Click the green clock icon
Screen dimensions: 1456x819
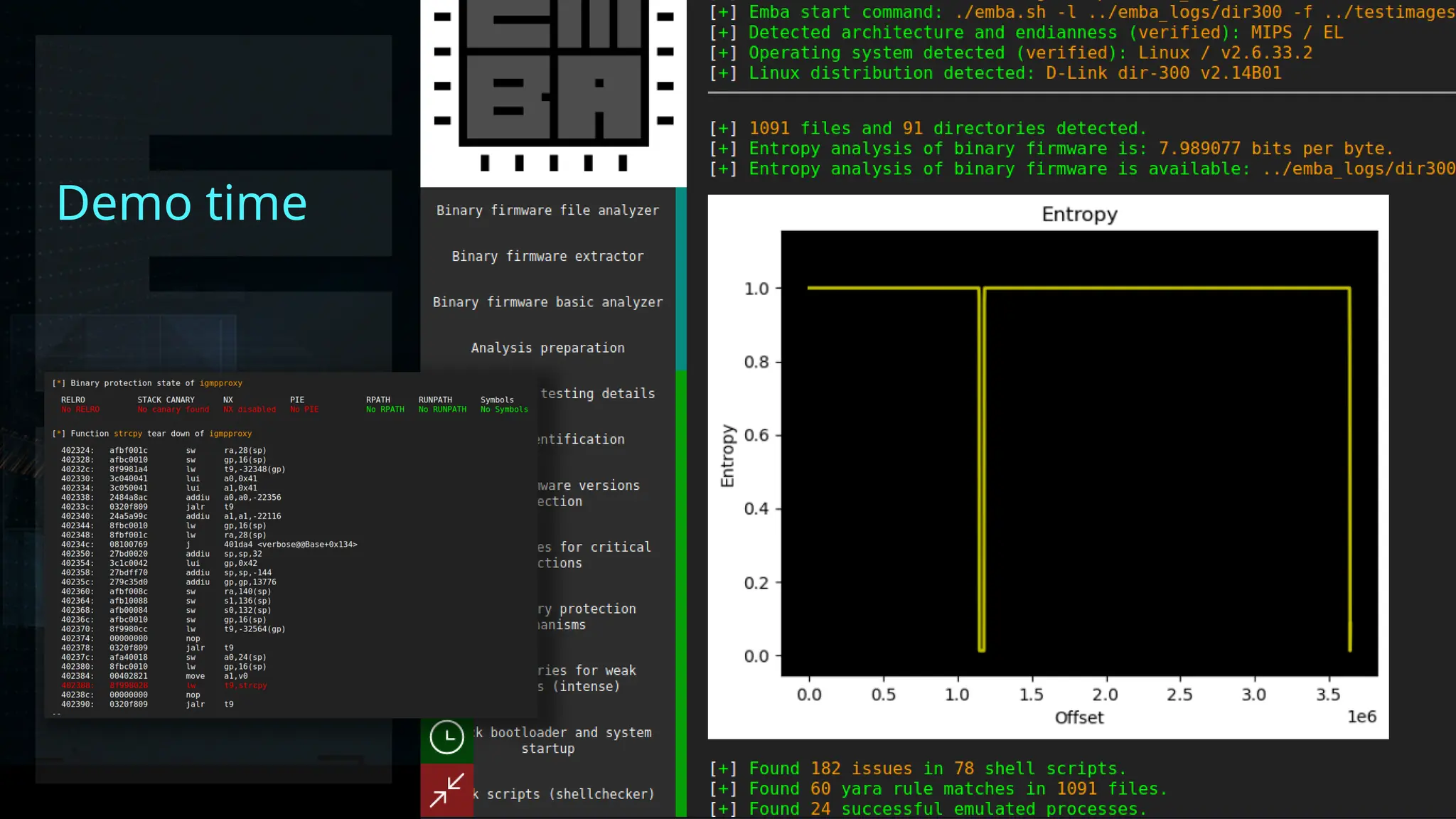(x=446, y=737)
